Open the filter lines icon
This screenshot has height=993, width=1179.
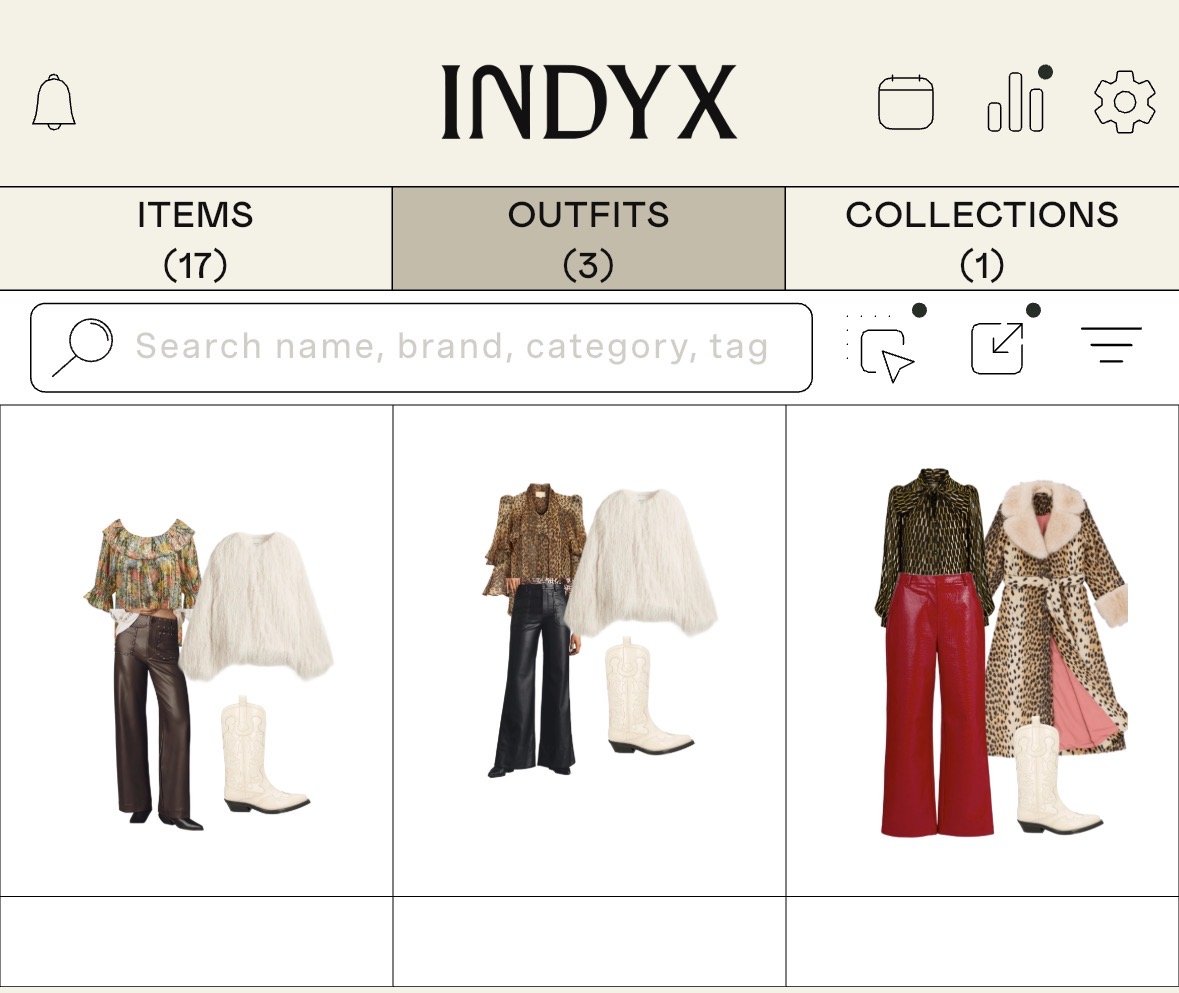click(1111, 345)
